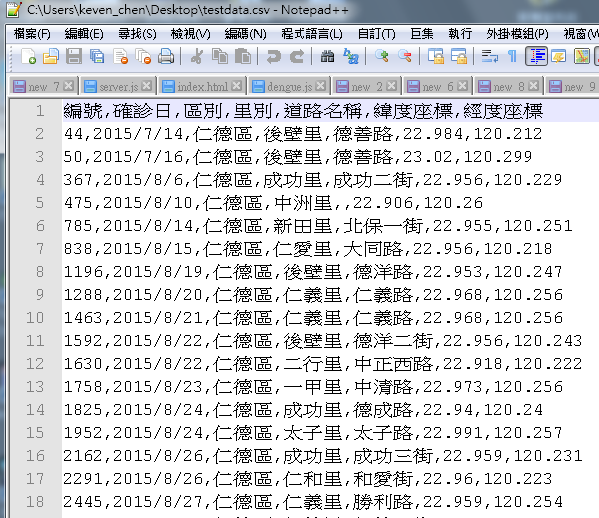Click the Close All documents icon

click(143, 57)
